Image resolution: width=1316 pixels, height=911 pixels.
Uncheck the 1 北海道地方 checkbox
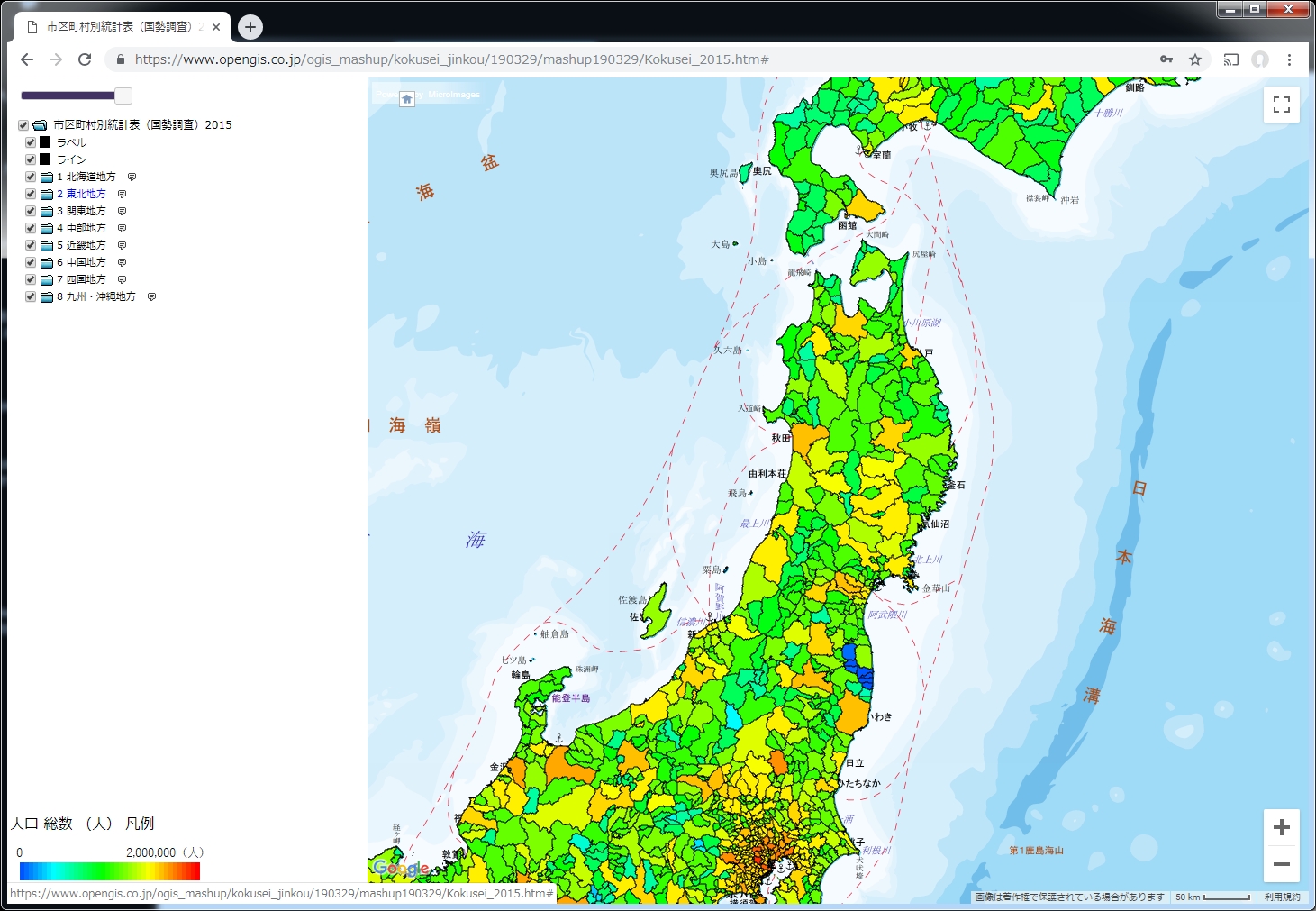[x=31, y=177]
